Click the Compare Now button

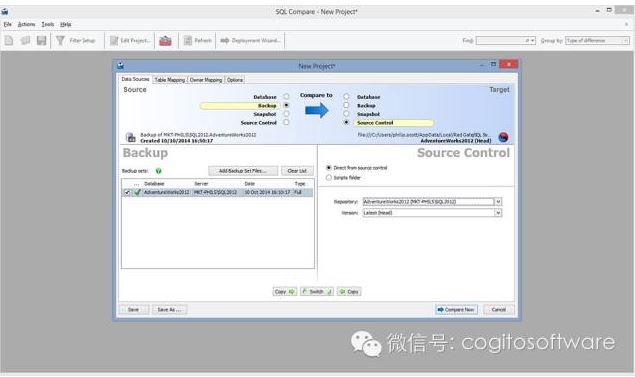(456, 310)
